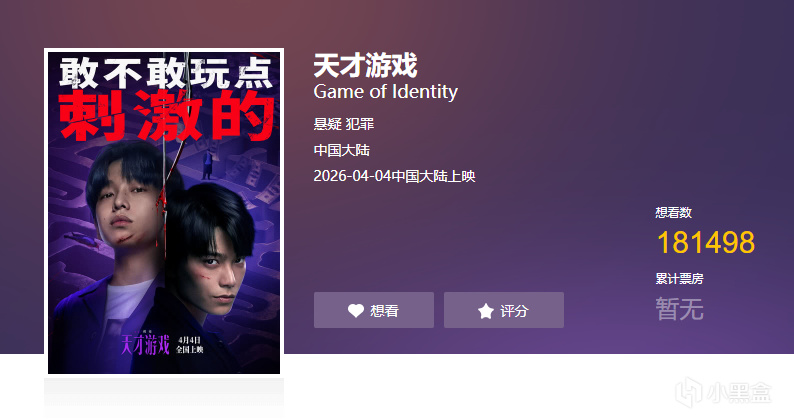Click the 暂无 box office value
Screen dimensions: 794x419
680,309
